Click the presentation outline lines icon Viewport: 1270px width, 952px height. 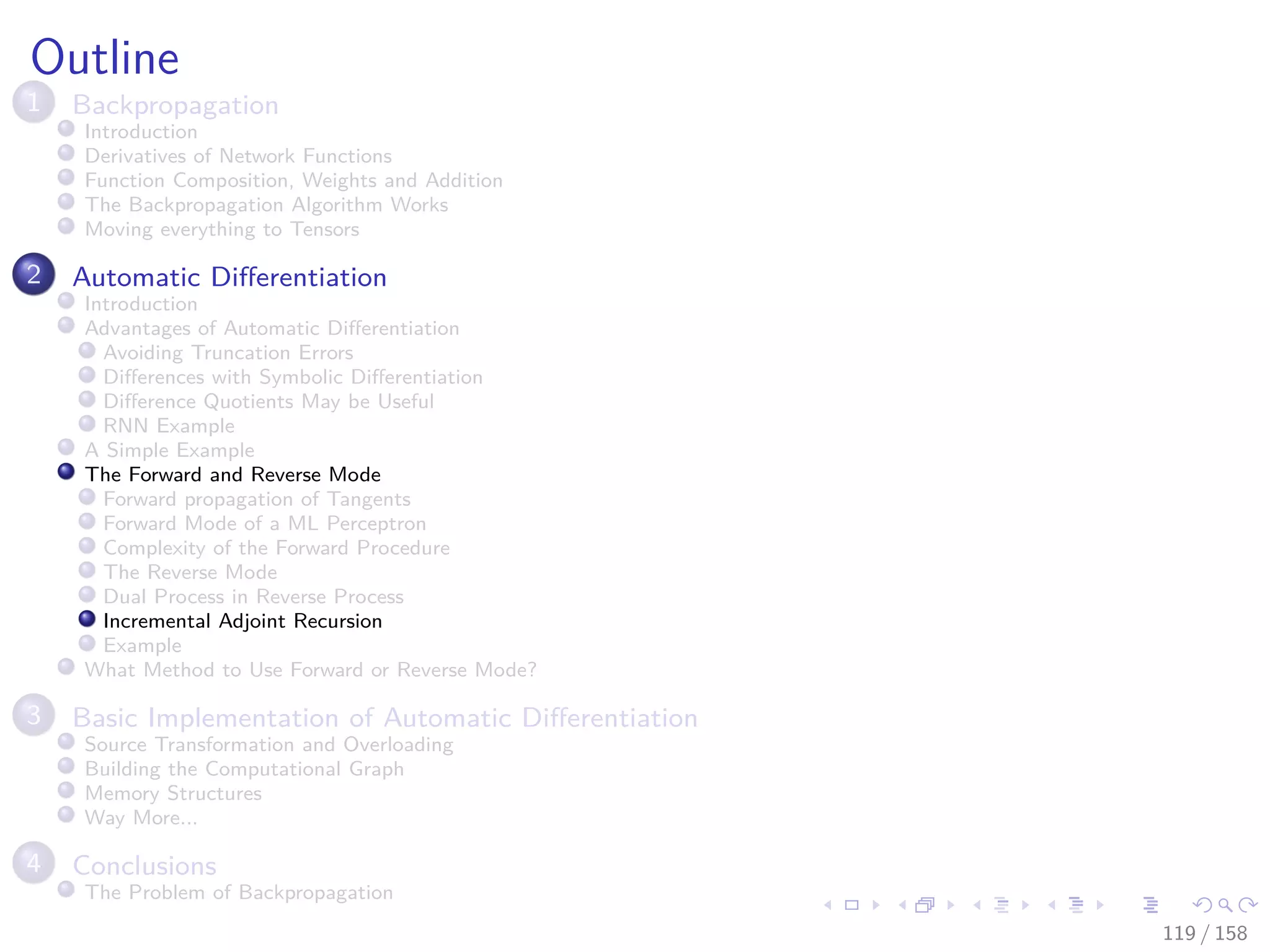pyautogui.click(x=1150, y=906)
